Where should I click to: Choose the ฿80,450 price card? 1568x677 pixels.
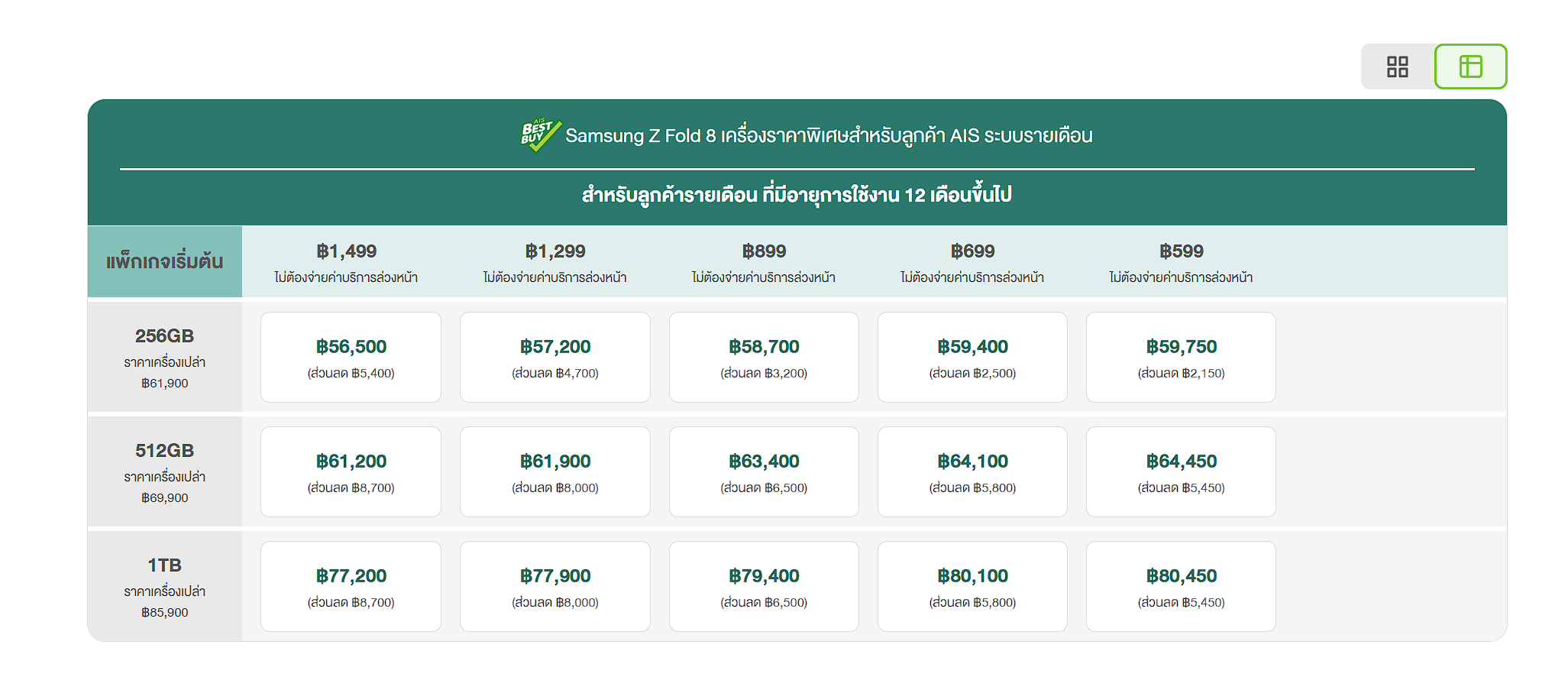click(x=1181, y=586)
